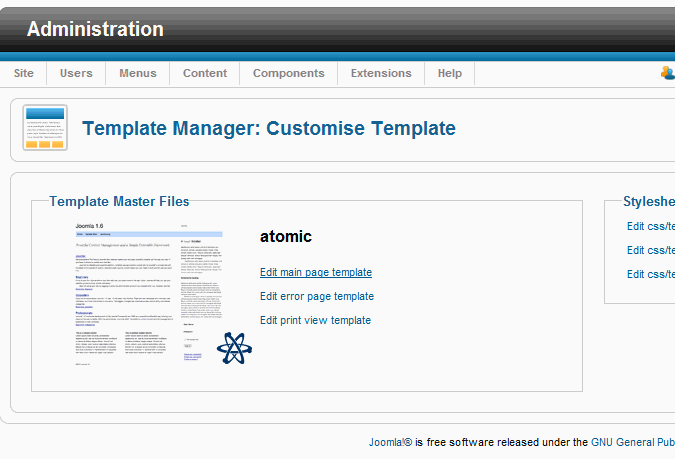Open the Users menu
Viewport: 675px width, 459px height.
tap(76, 73)
